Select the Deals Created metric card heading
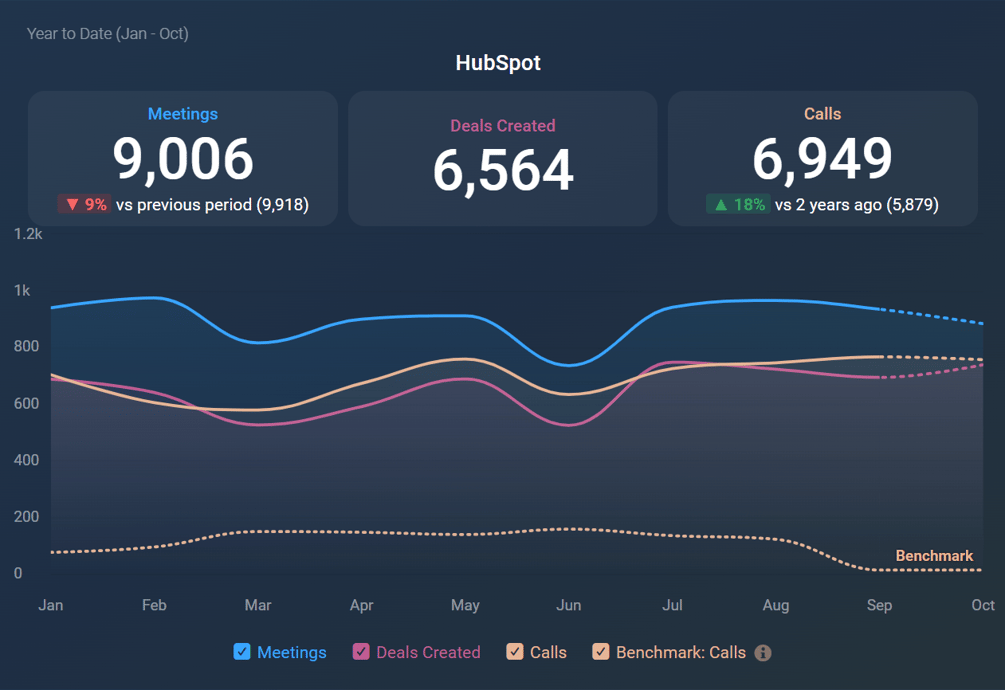The image size is (1005, 690). tap(502, 126)
